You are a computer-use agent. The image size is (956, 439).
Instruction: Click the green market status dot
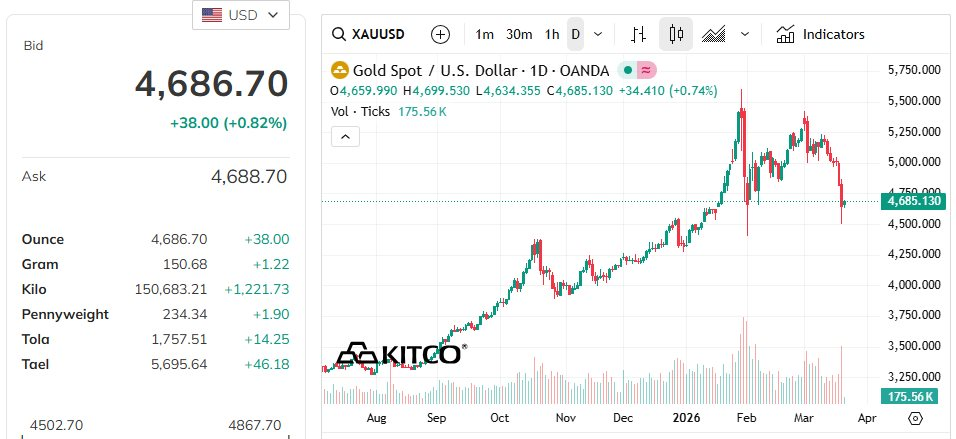coord(627,70)
